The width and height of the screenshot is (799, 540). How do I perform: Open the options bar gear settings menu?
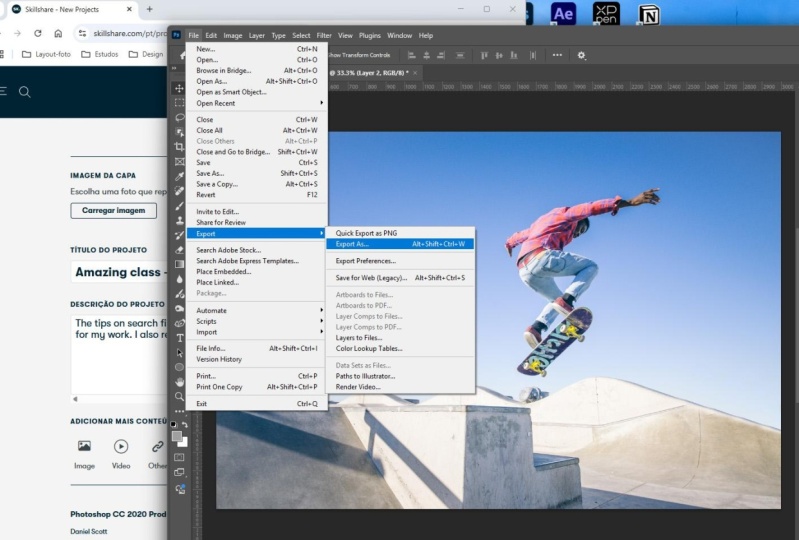[581, 55]
